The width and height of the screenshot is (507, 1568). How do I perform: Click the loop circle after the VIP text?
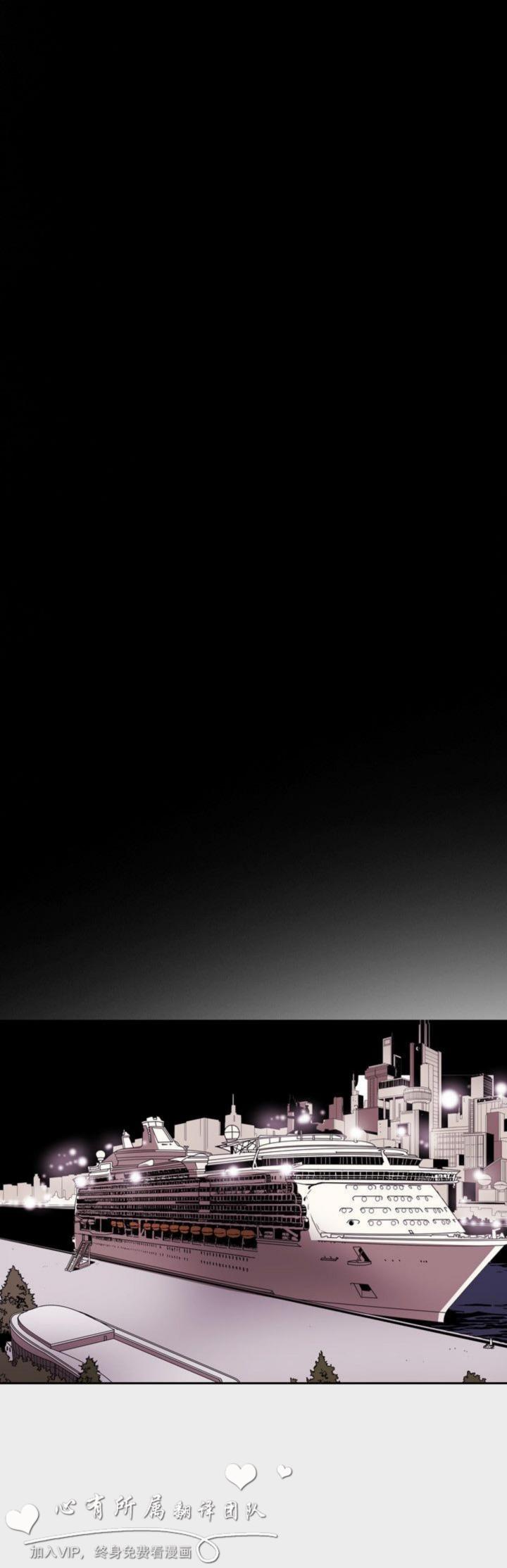tap(208, 1550)
